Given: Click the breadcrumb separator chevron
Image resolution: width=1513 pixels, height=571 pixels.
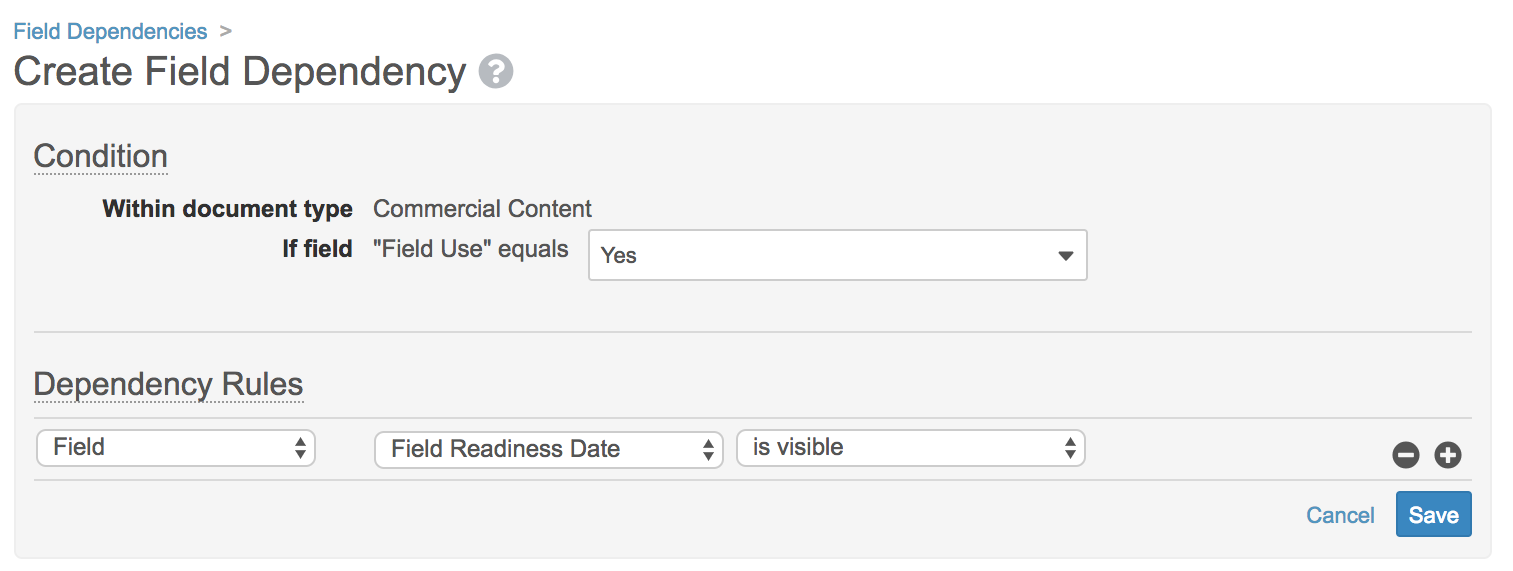Looking at the screenshot, I should click(x=226, y=31).
